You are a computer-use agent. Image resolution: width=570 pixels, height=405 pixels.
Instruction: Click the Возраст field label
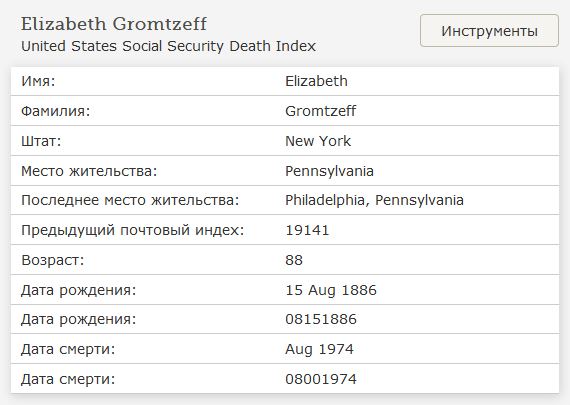(53, 260)
